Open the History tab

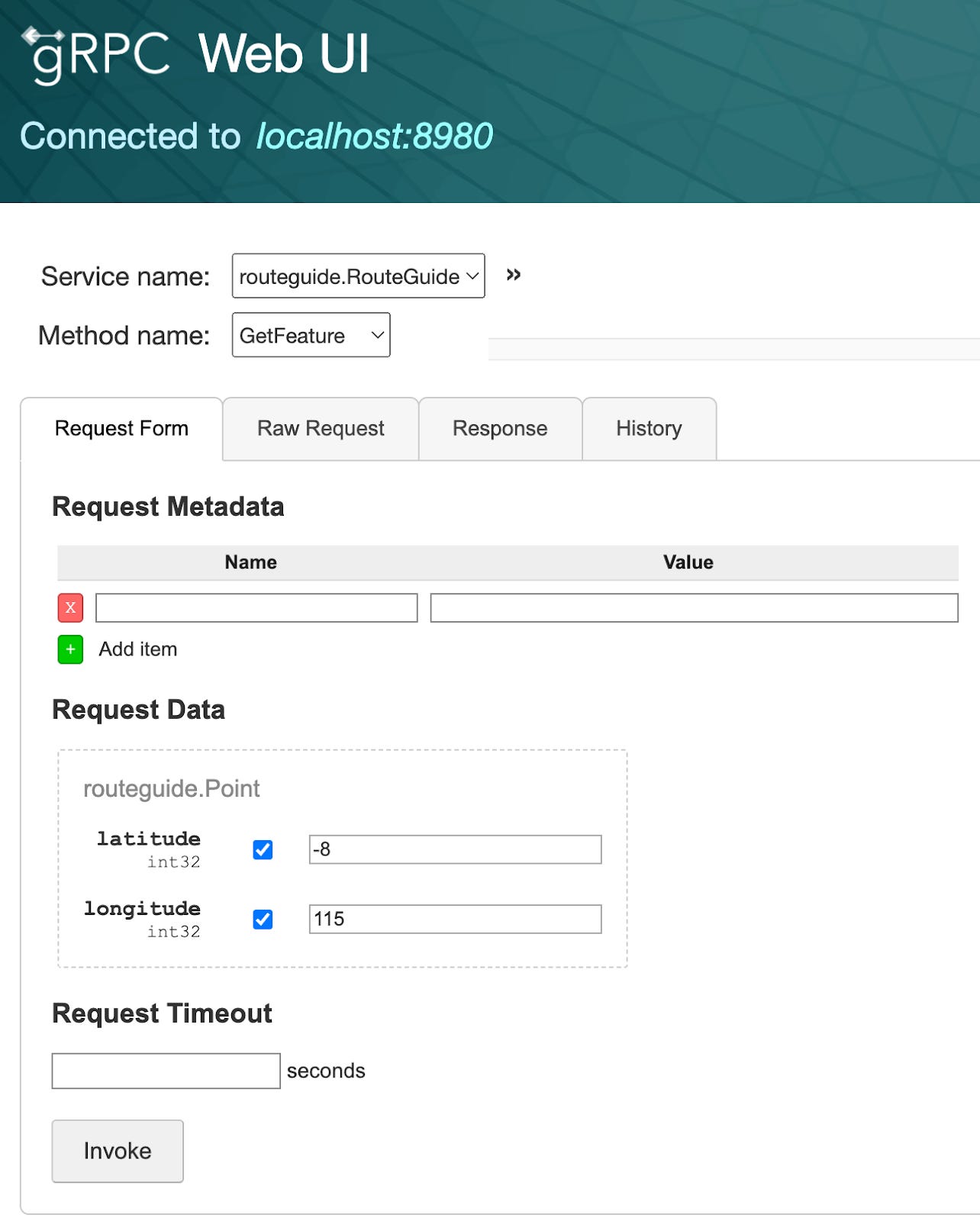click(649, 428)
